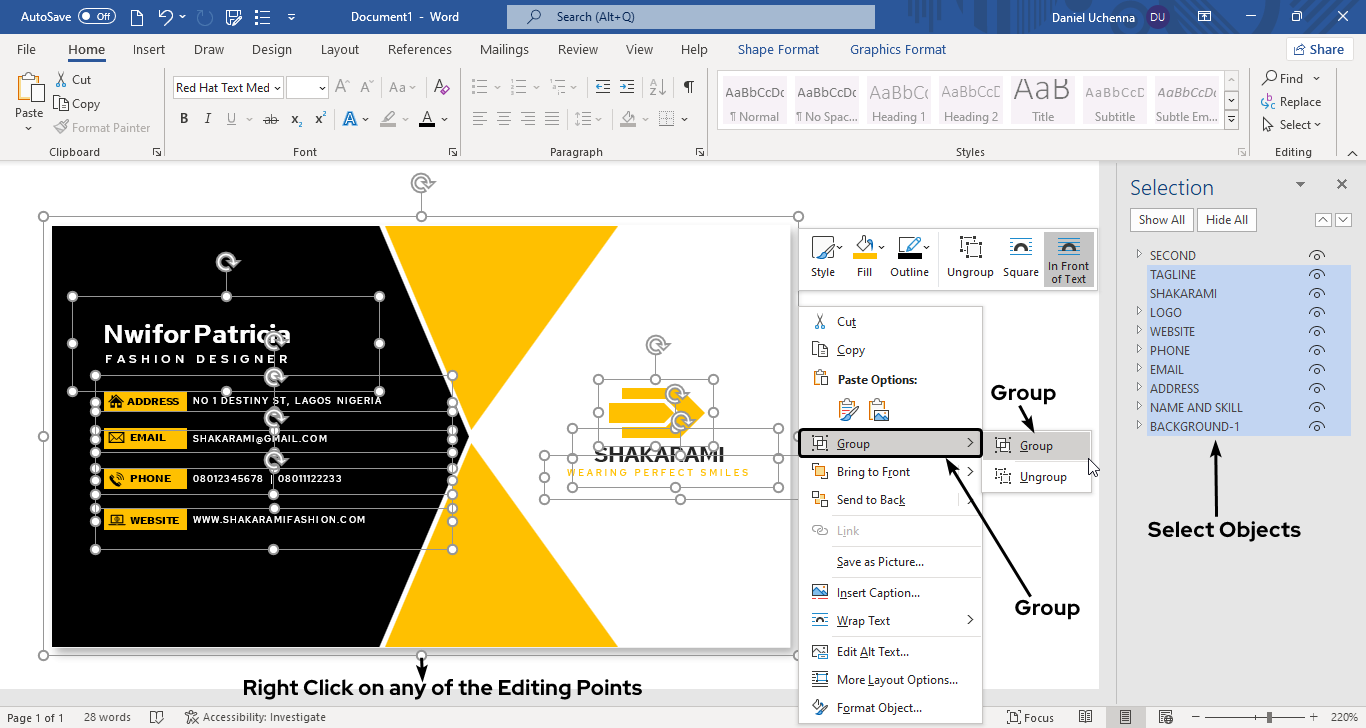Adjust the zoom slider in status bar
This screenshot has height=728, width=1366.
point(1269,717)
